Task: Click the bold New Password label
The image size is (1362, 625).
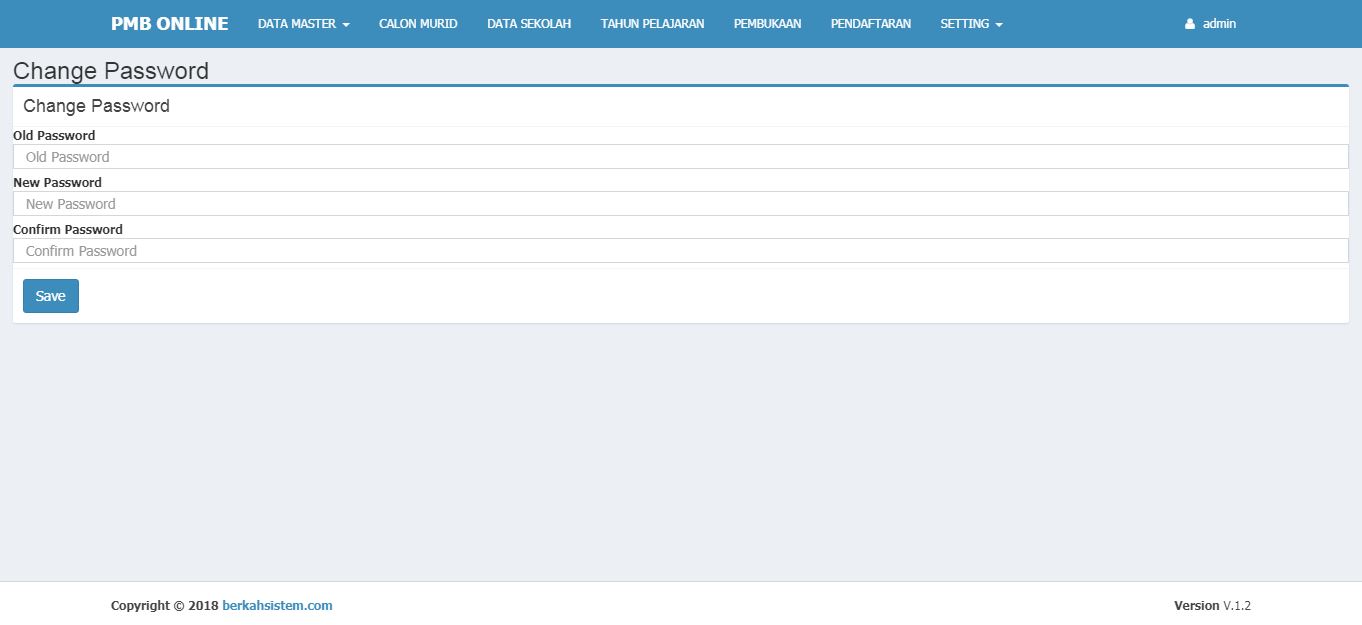Action: (57, 183)
